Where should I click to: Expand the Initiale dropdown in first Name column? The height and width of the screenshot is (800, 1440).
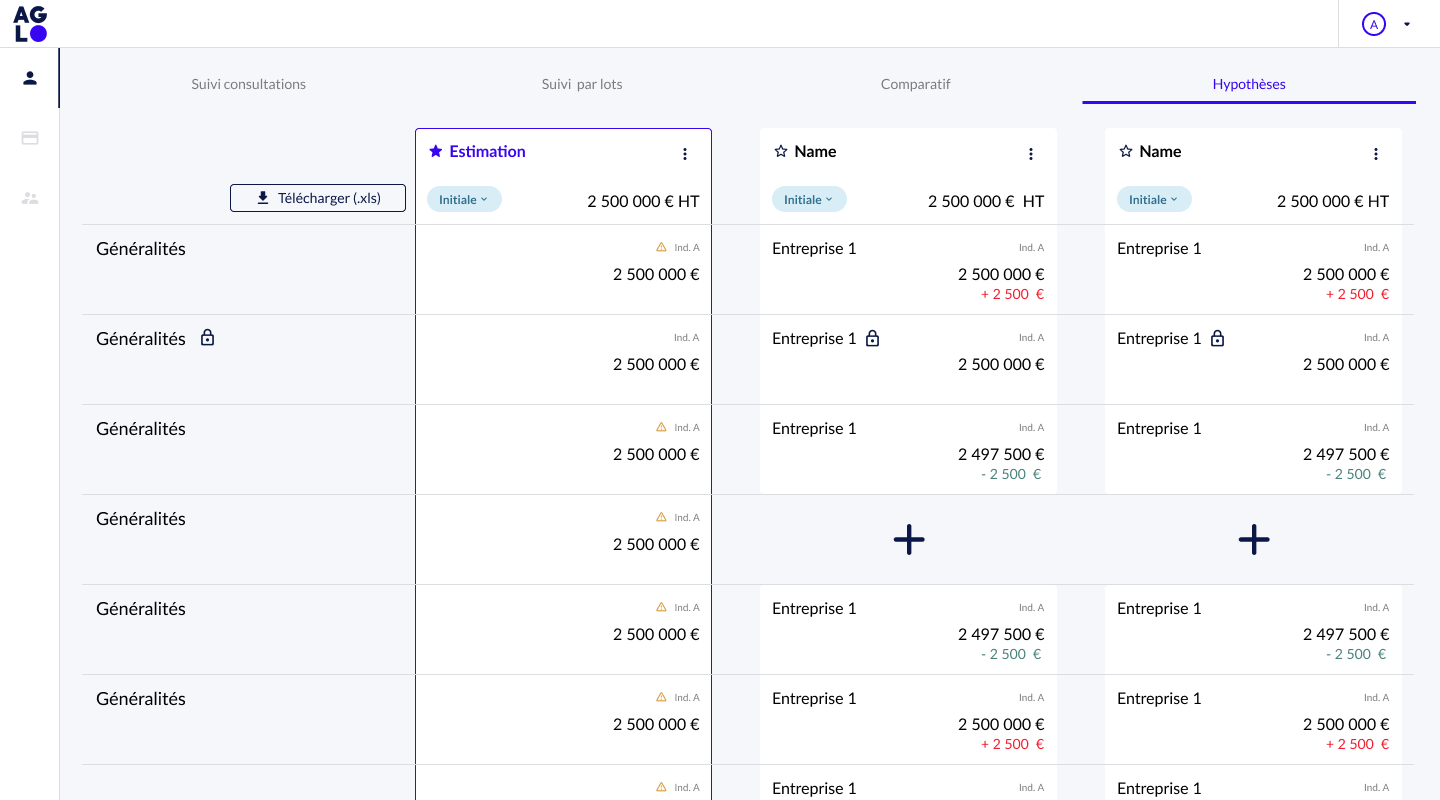(809, 200)
